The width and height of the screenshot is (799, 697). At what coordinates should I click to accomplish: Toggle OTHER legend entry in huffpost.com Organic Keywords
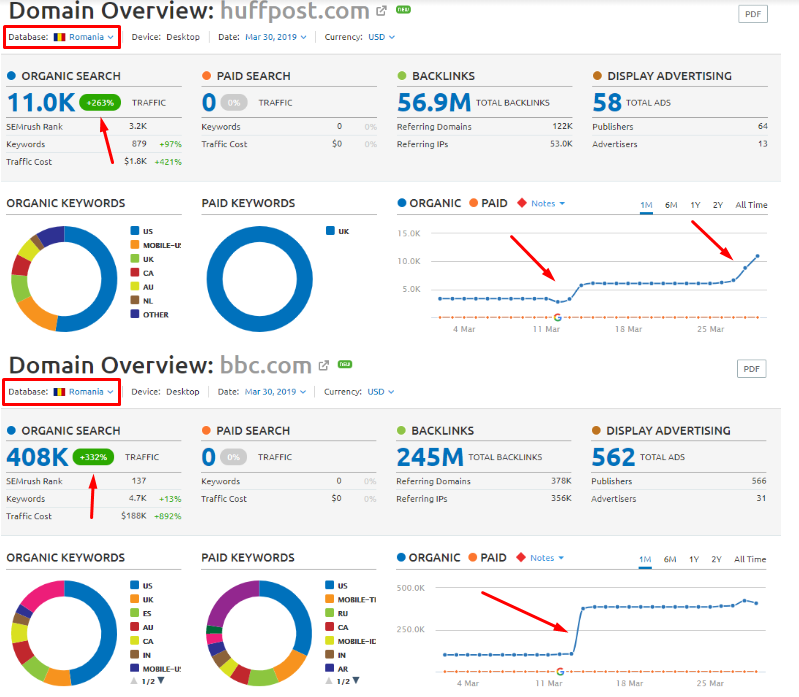coord(149,314)
